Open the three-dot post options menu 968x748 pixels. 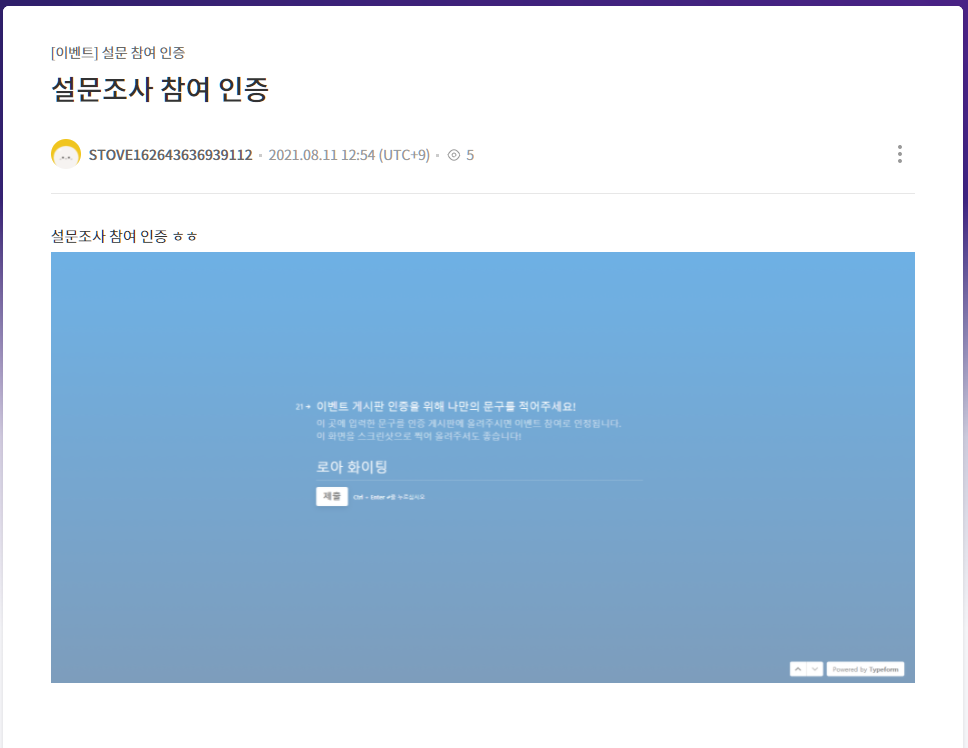pyautogui.click(x=899, y=154)
